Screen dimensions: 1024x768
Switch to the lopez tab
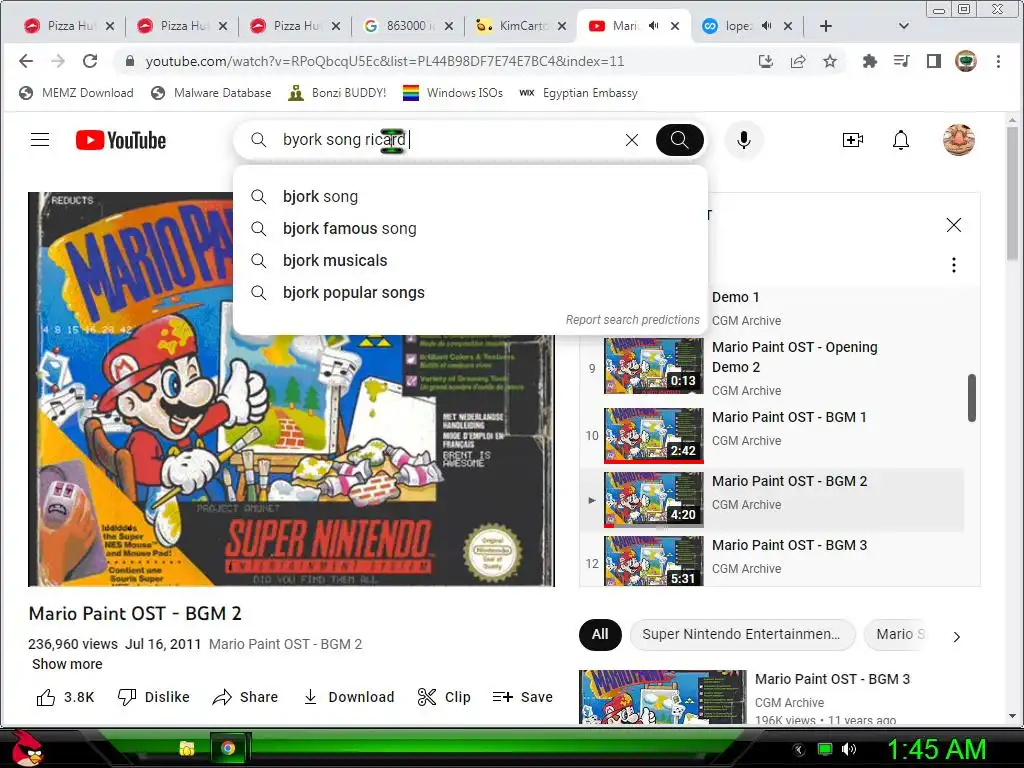[738, 26]
